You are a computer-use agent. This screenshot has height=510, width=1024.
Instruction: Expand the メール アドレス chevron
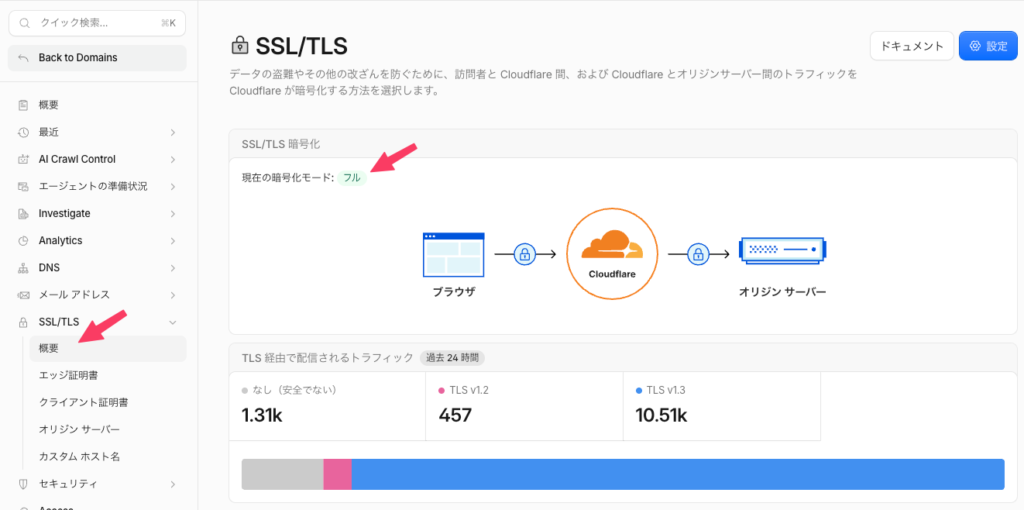click(x=173, y=295)
